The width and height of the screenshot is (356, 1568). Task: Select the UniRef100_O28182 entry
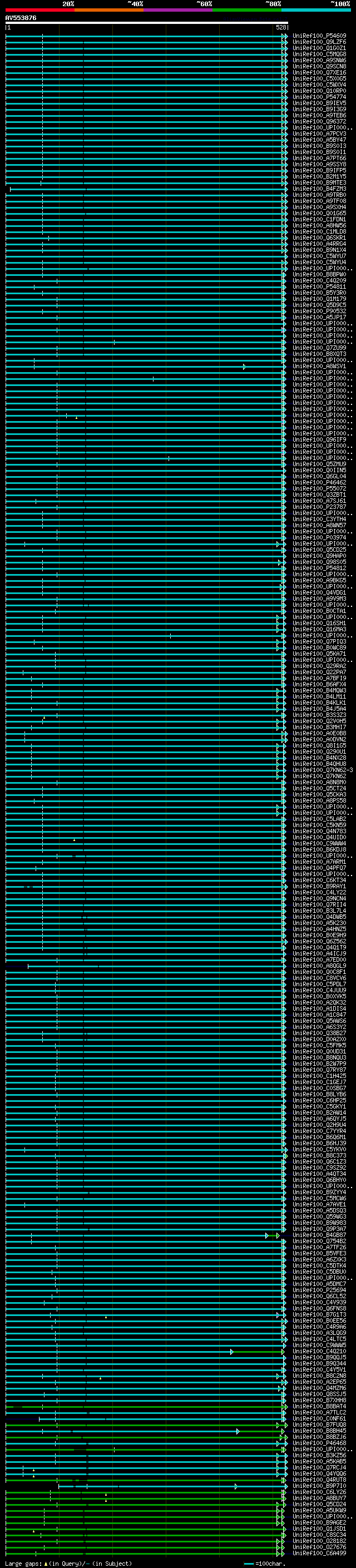tap(319, 1541)
